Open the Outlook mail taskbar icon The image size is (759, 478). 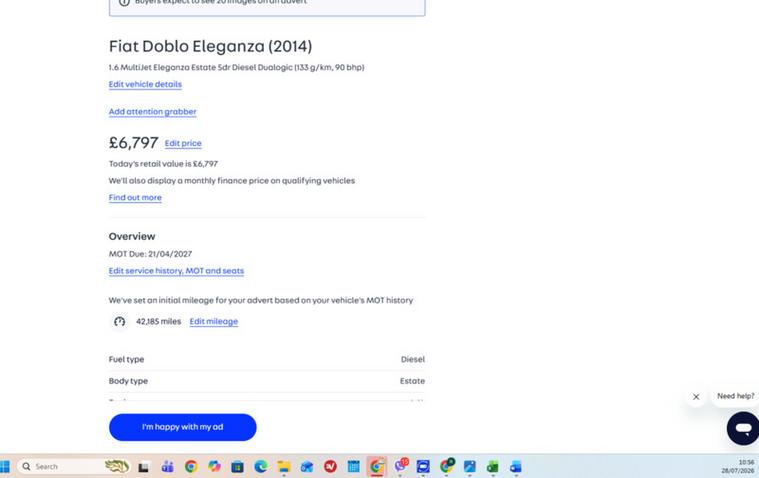[307, 466]
